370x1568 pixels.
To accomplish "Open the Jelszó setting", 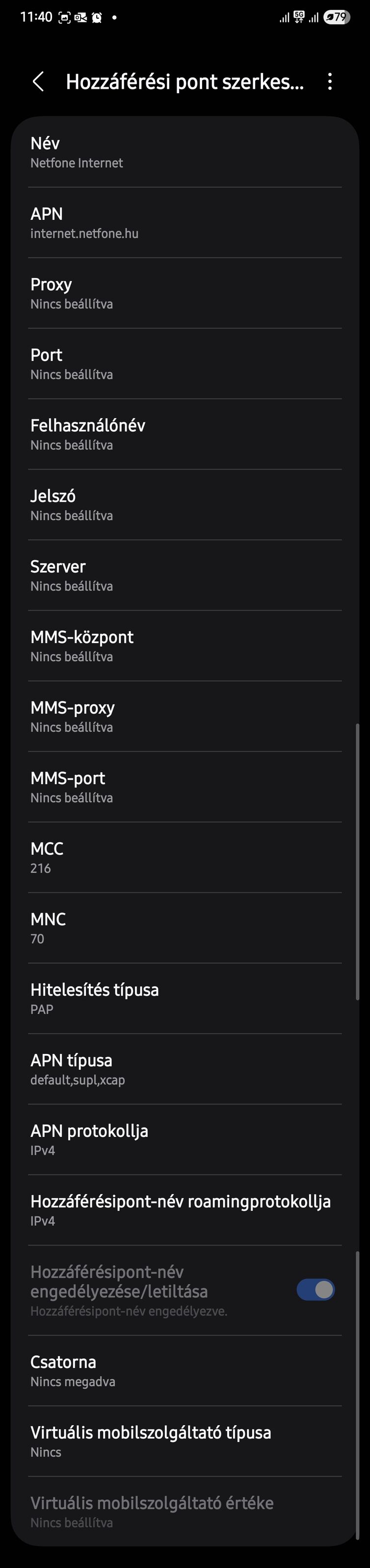I will coord(185,505).
